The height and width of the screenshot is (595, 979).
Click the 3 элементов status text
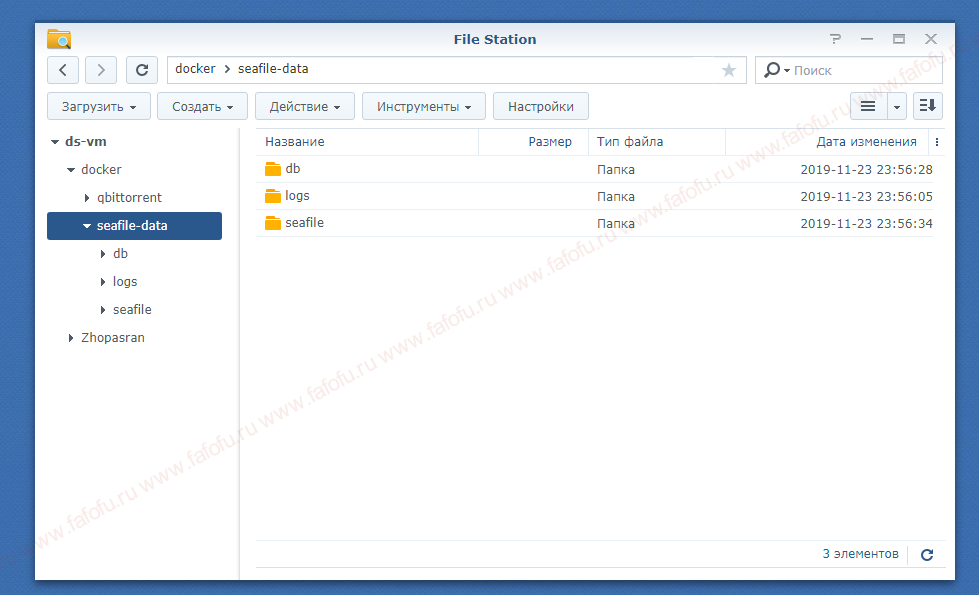(x=860, y=554)
